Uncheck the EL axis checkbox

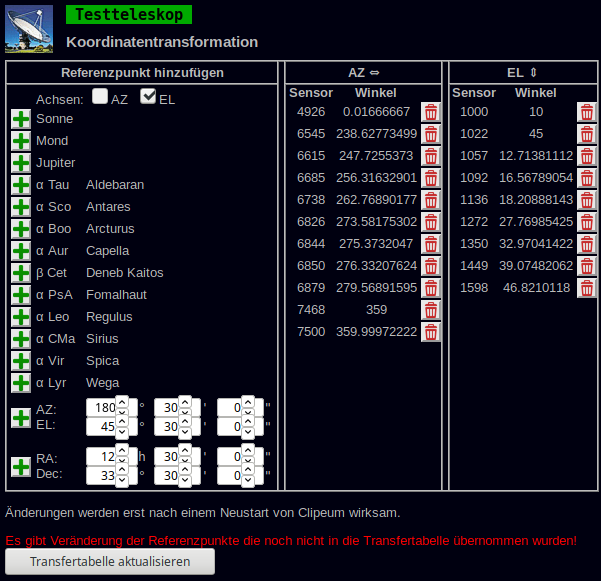pyautogui.click(x=148, y=96)
